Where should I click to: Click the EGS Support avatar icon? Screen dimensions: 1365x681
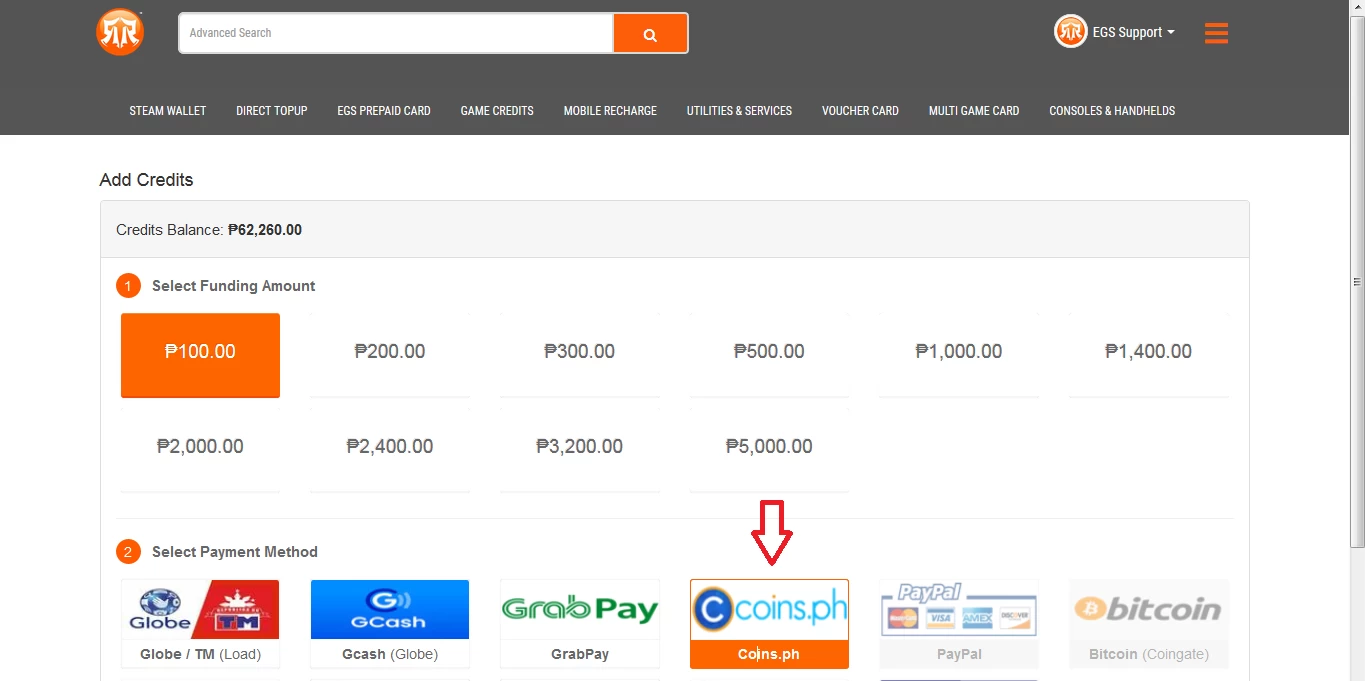pyautogui.click(x=1070, y=32)
